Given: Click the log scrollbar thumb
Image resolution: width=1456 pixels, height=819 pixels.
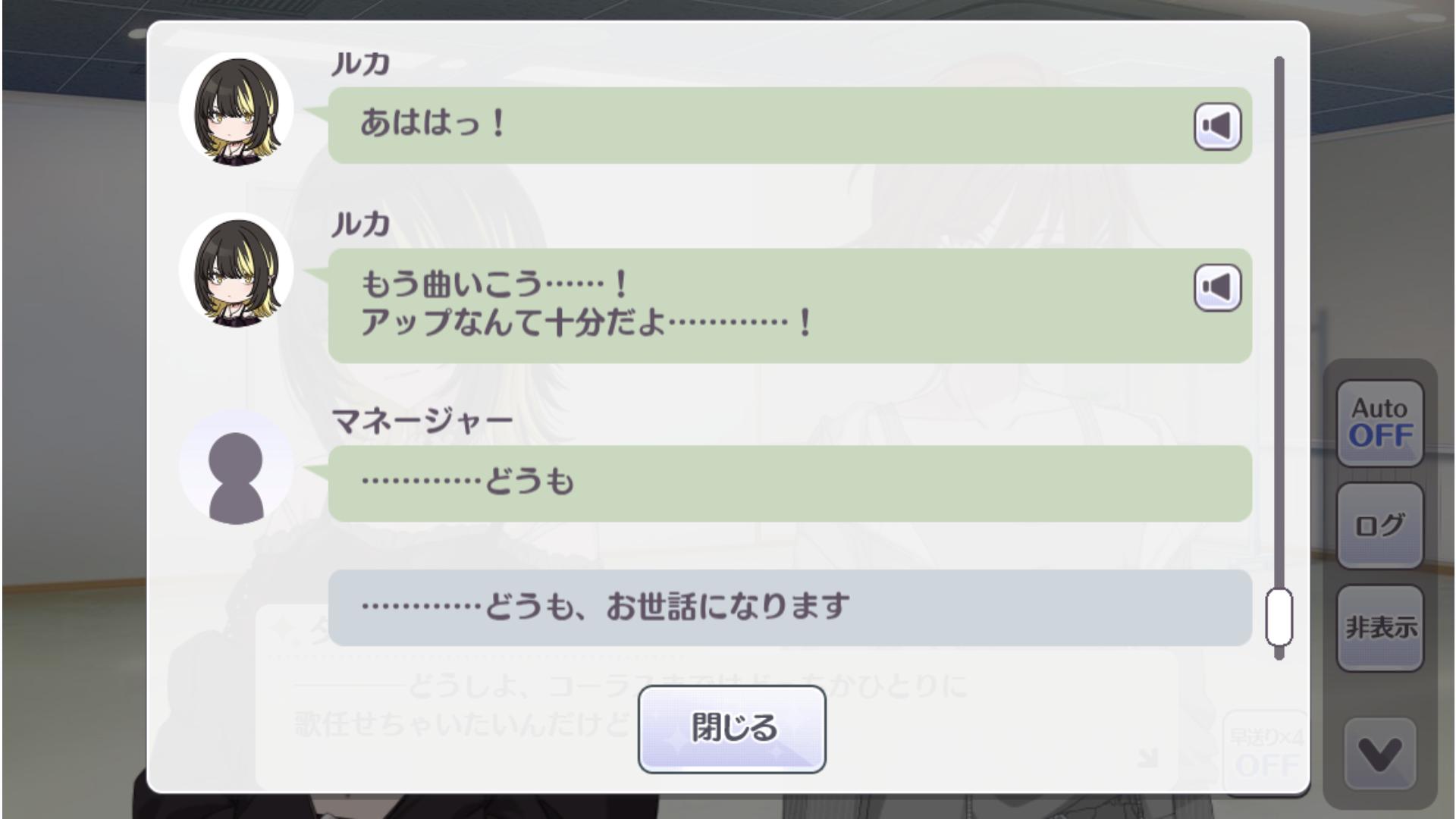Looking at the screenshot, I should 1279,617.
